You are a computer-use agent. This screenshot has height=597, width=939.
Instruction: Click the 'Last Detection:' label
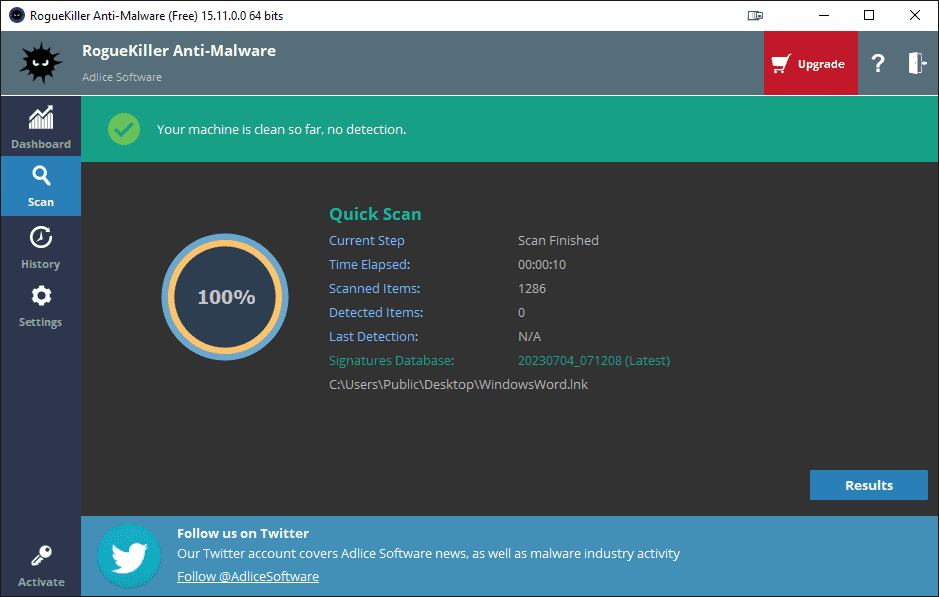pyautogui.click(x=374, y=337)
